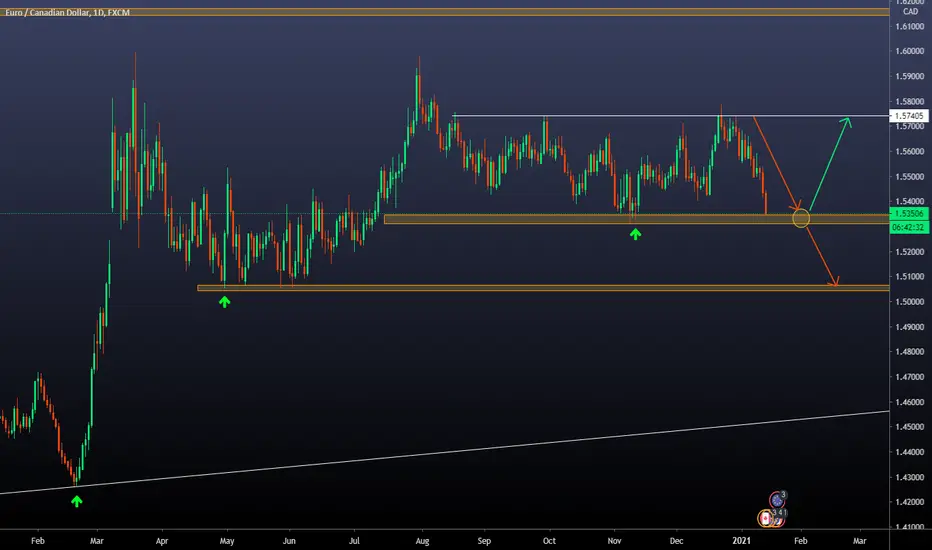This screenshot has height=550, width=932.
Task: Select the green arrow-up marker below November low
Action: tap(635, 235)
